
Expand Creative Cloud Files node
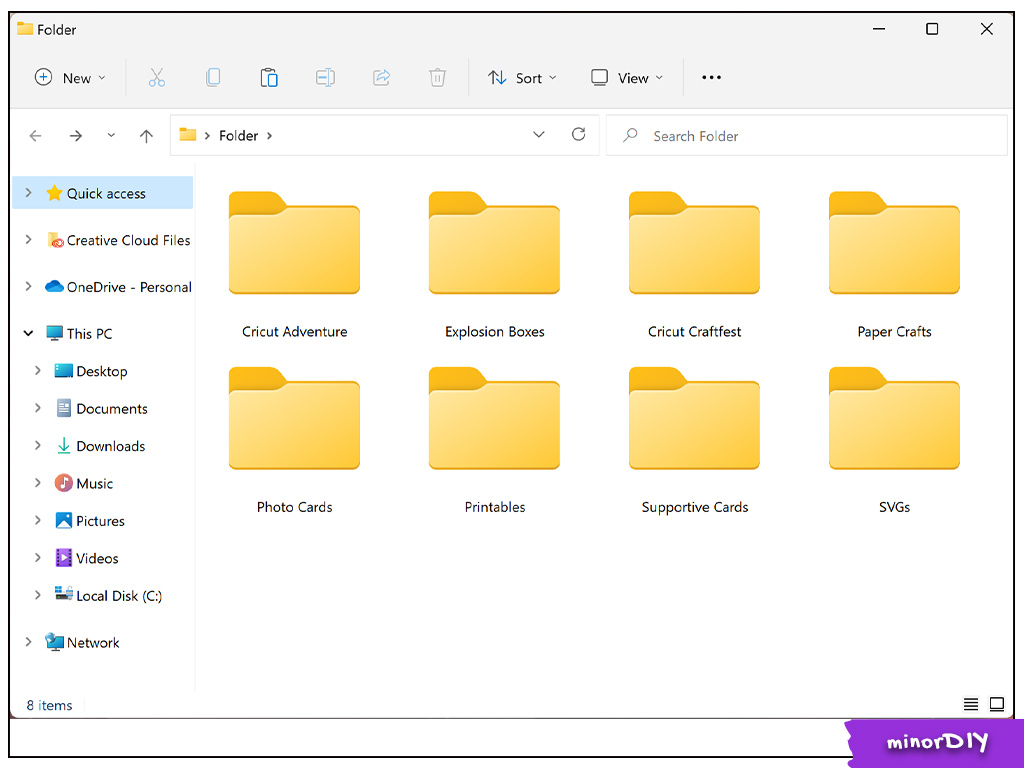[28, 240]
